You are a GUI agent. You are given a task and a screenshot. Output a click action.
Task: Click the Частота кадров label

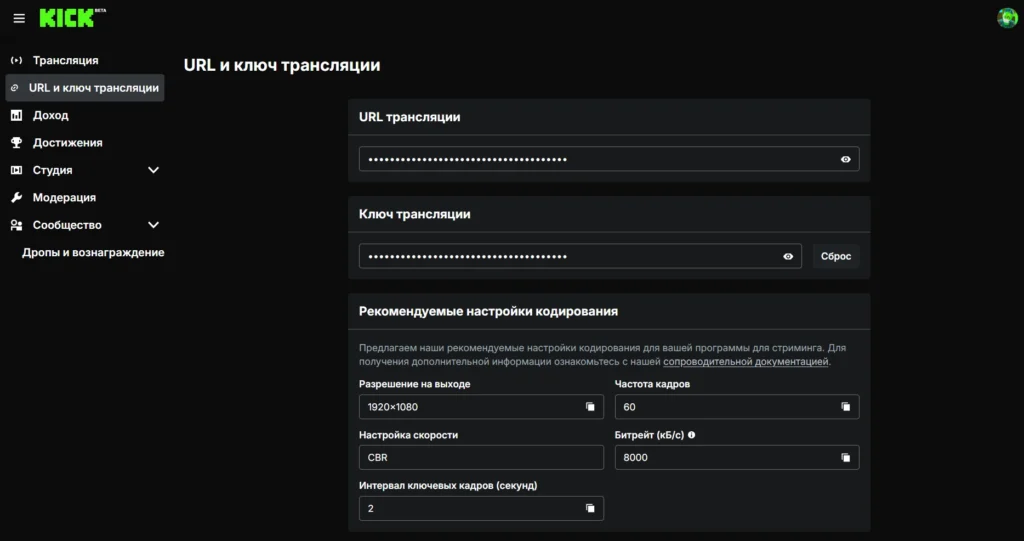[x=652, y=384]
